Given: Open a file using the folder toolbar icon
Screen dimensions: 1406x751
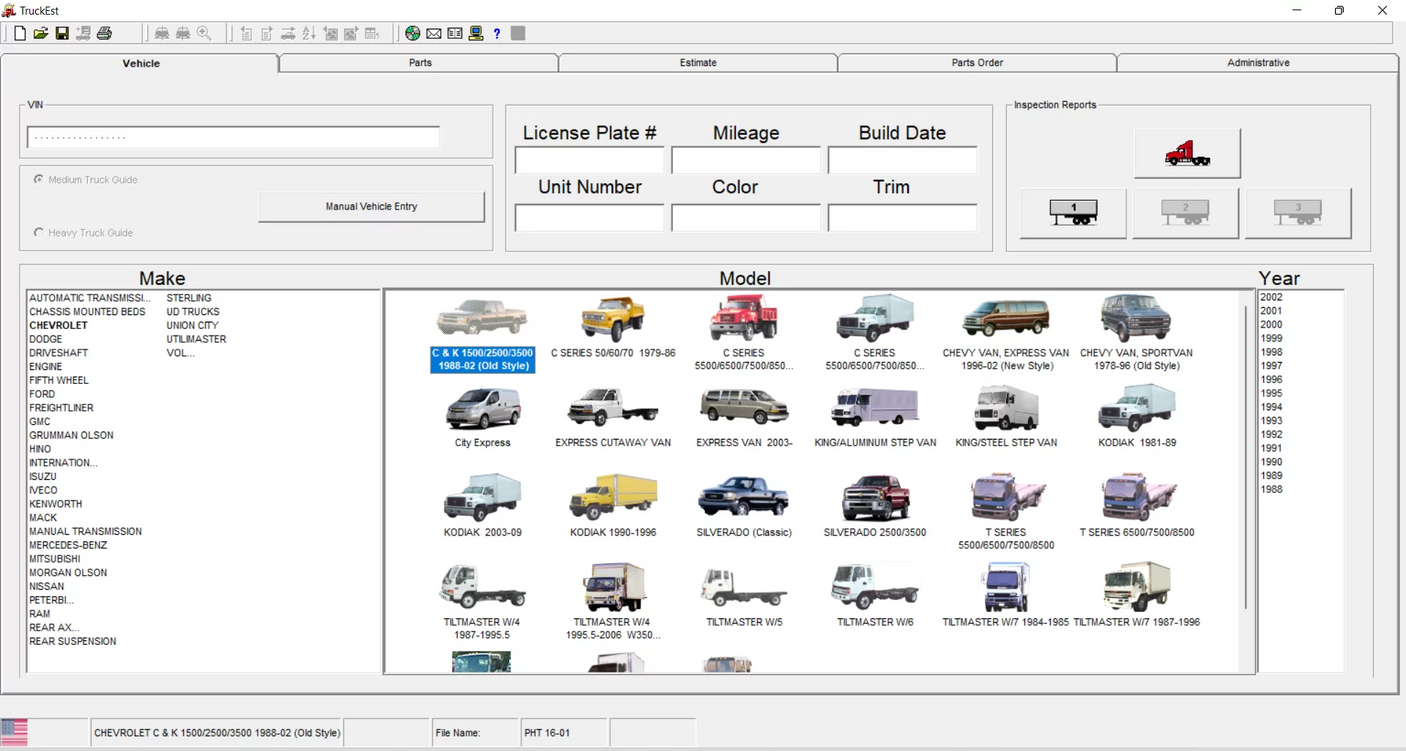Looking at the screenshot, I should point(40,33).
